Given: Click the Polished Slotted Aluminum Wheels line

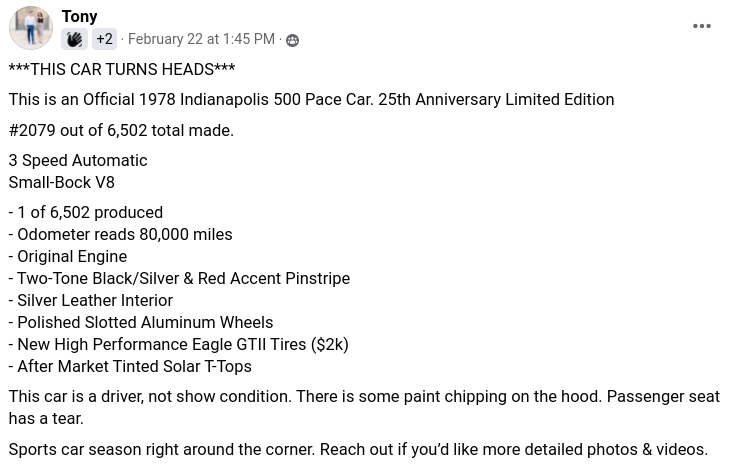Looking at the screenshot, I should (141, 322).
